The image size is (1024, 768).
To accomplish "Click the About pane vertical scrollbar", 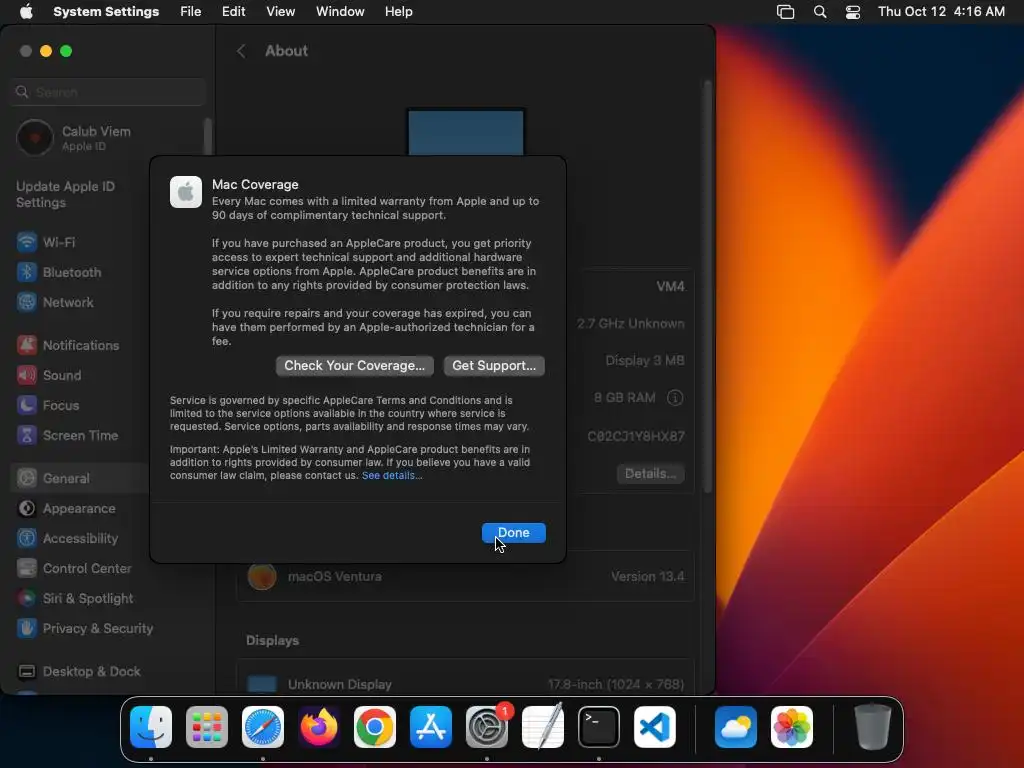I will (x=708, y=286).
